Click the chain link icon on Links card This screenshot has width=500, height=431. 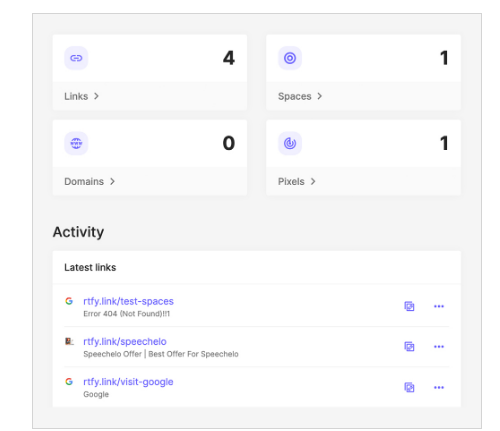click(76, 58)
